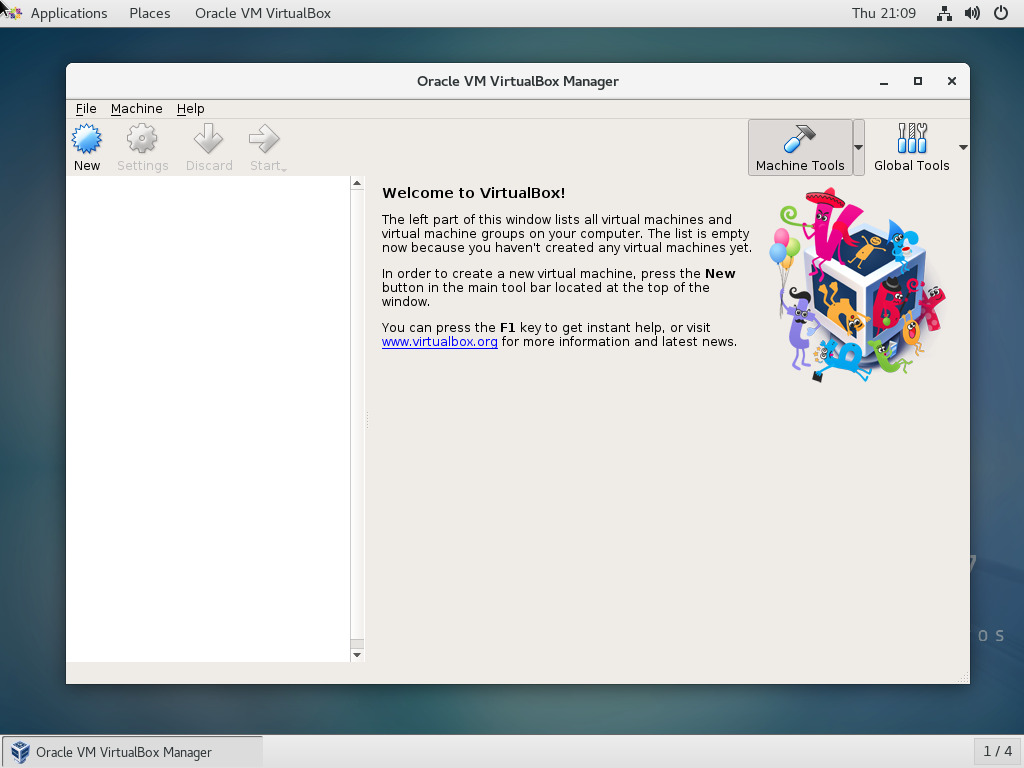Click the Discard arrow icon
Image resolution: width=1024 pixels, height=768 pixels.
[x=208, y=139]
